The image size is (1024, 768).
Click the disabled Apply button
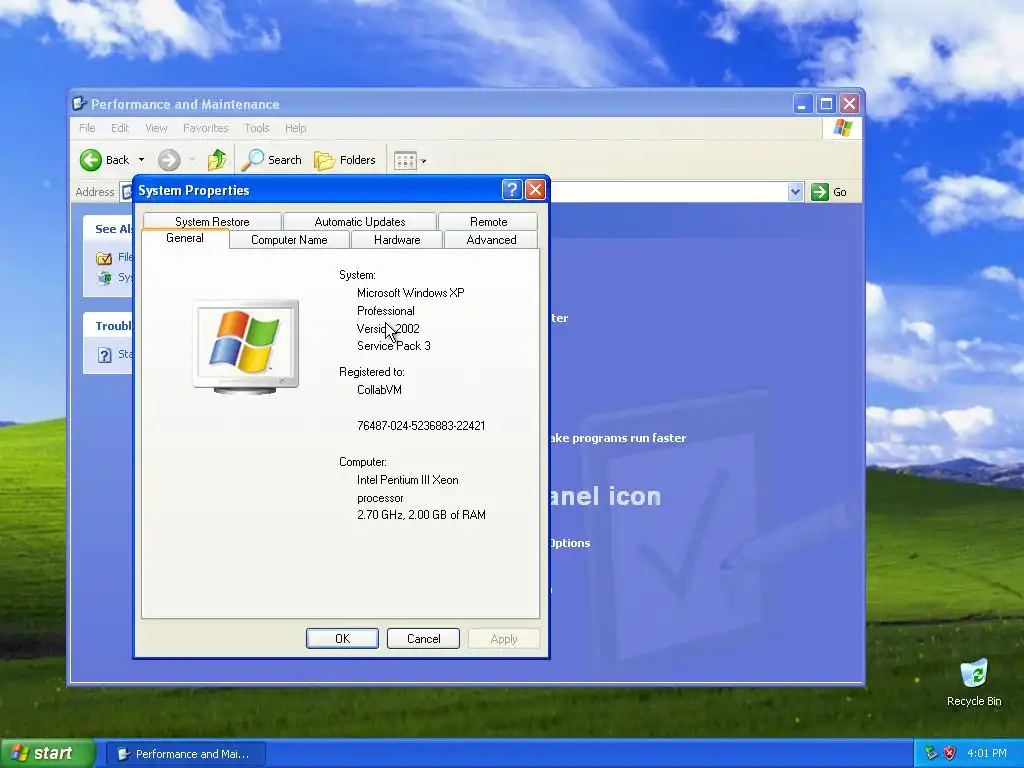(x=504, y=639)
